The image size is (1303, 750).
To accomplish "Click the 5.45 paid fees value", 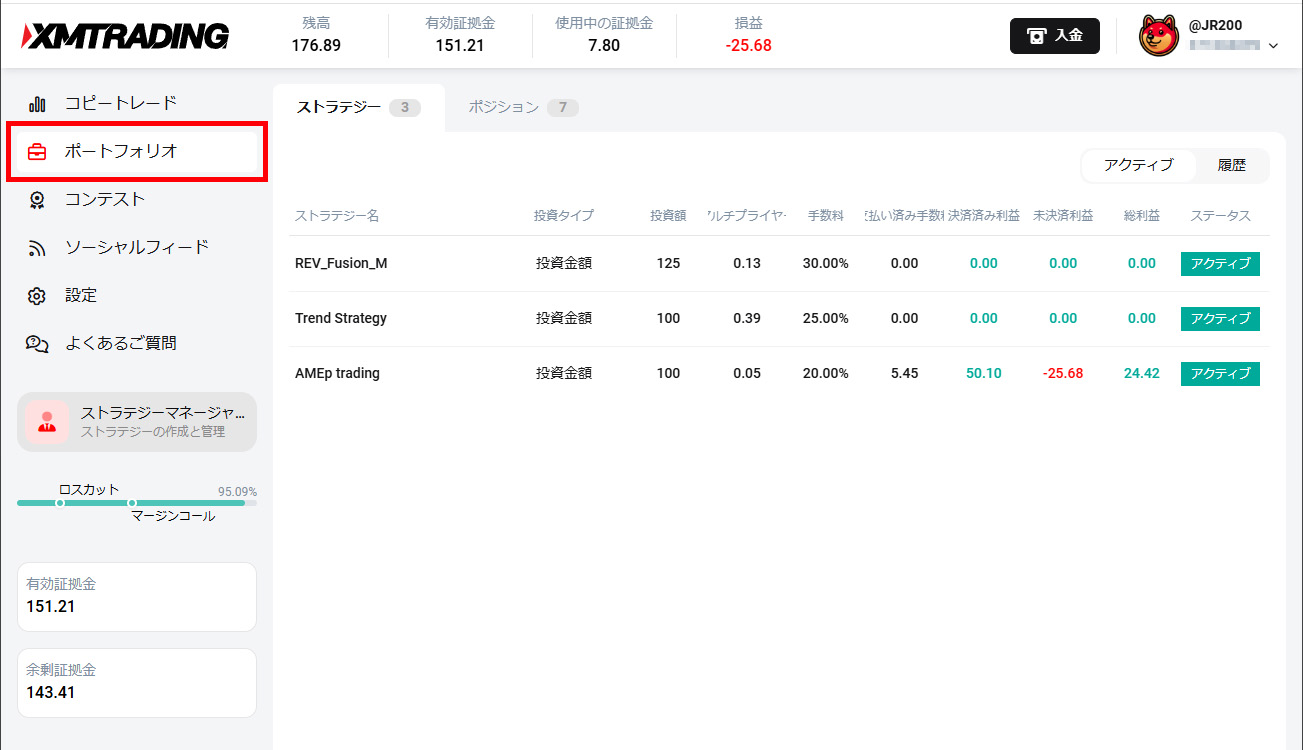I will pyautogui.click(x=904, y=374).
